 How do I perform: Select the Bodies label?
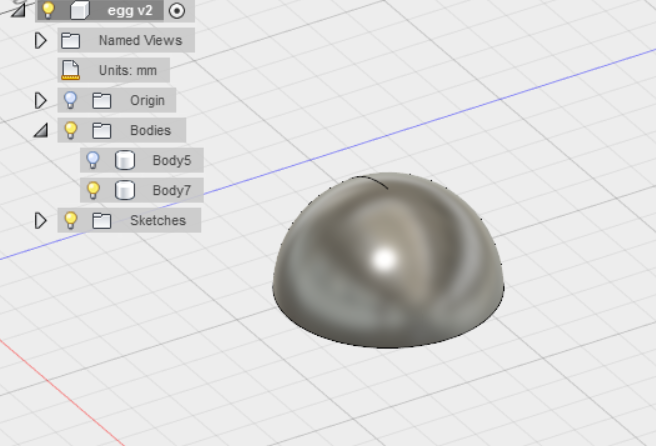coord(151,130)
